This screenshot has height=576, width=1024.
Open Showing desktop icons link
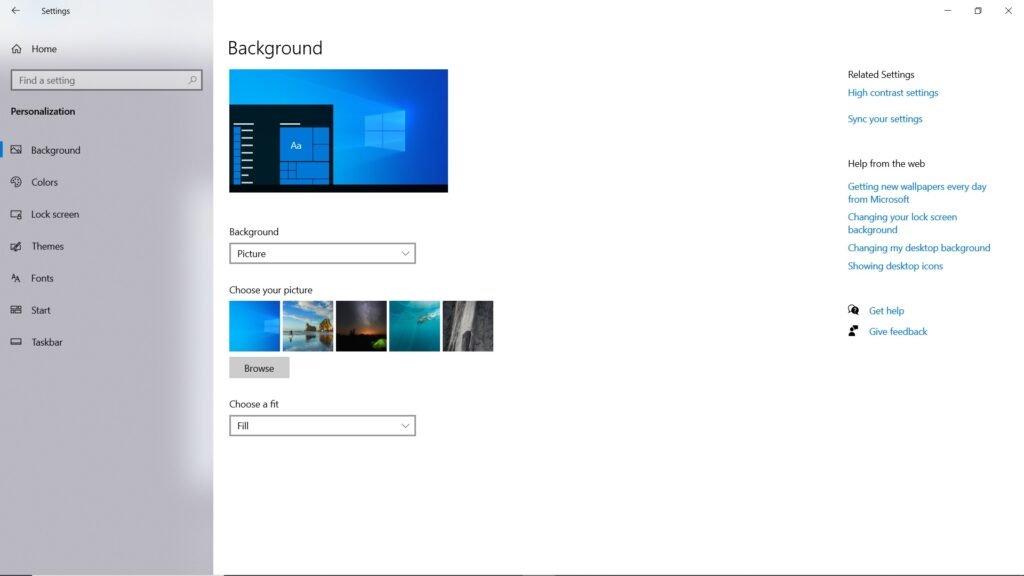(x=895, y=266)
